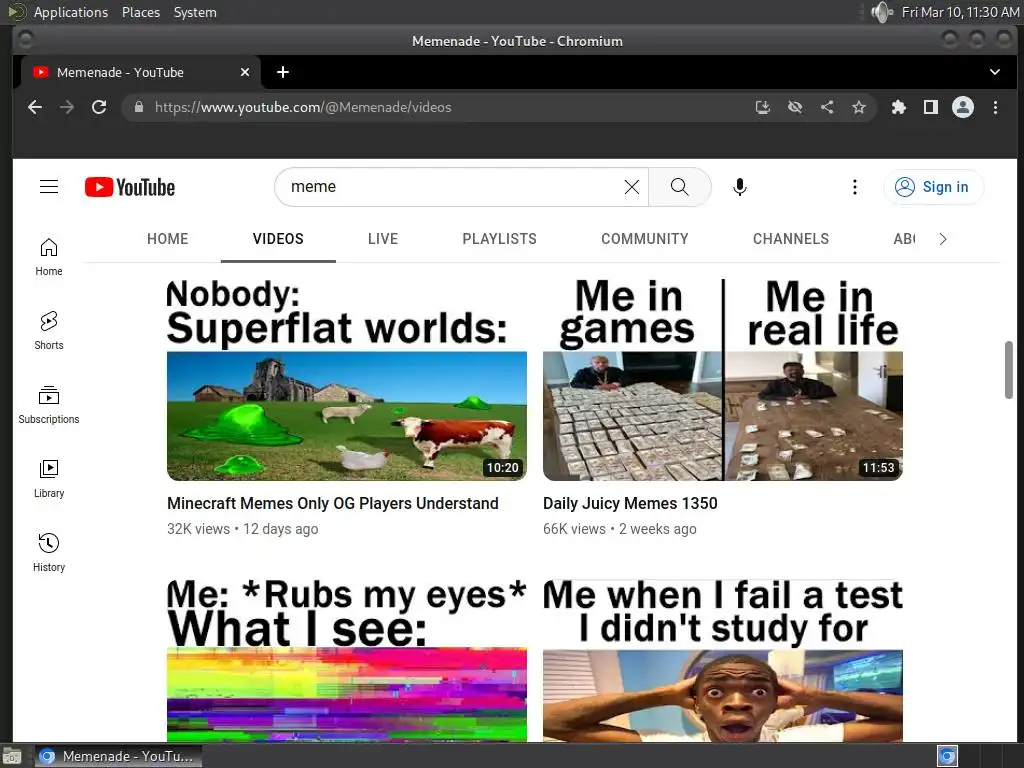This screenshot has width=1024, height=768.
Task: Switch to the LIVE channel tab
Action: 383,239
